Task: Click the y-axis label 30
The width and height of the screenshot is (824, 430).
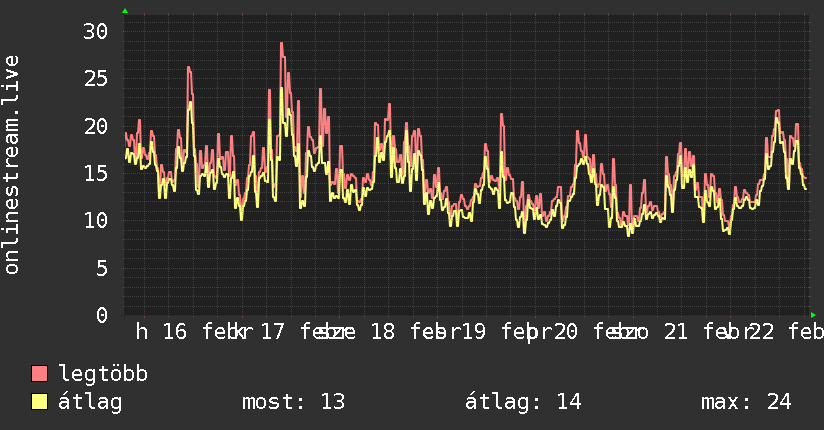Action: pos(95,32)
